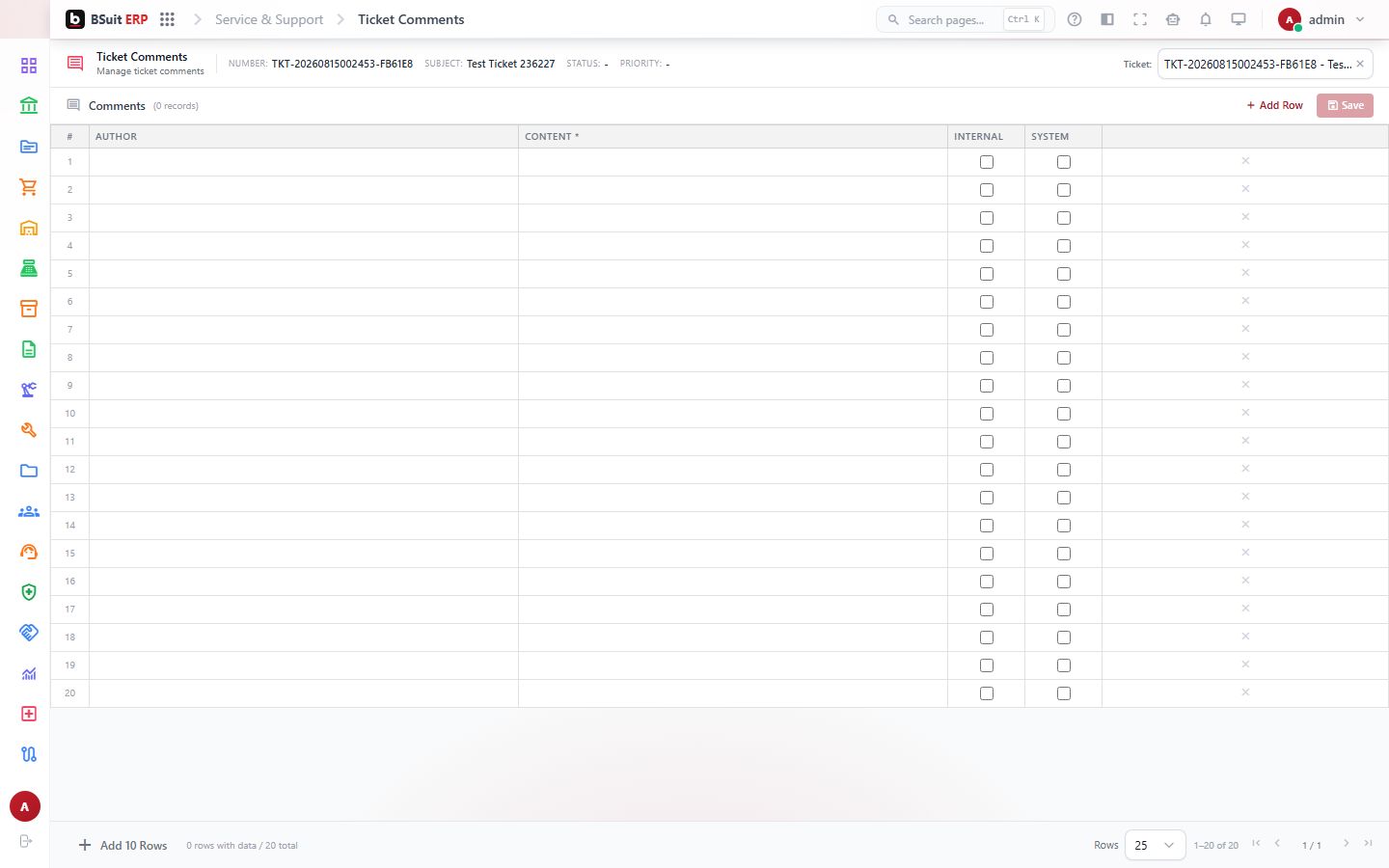Image resolution: width=1389 pixels, height=868 pixels.
Task: Click the monitor display icon in header
Action: 1239,19
